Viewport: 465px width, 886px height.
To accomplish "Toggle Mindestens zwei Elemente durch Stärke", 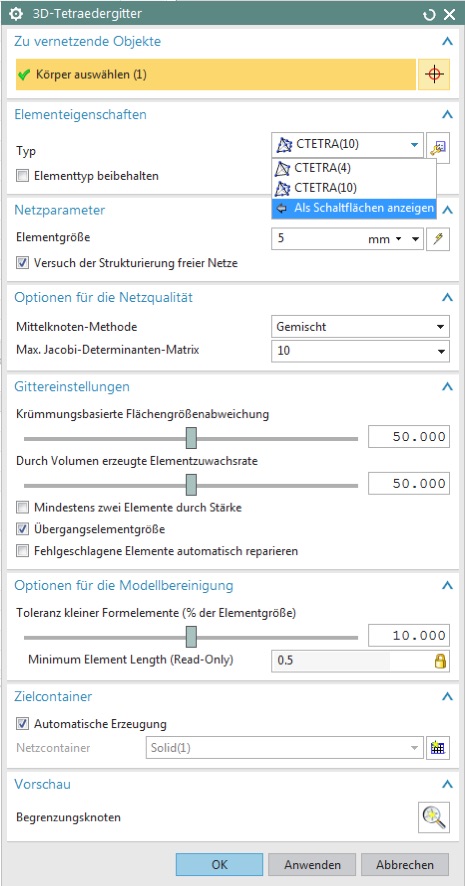I will 23,507.
